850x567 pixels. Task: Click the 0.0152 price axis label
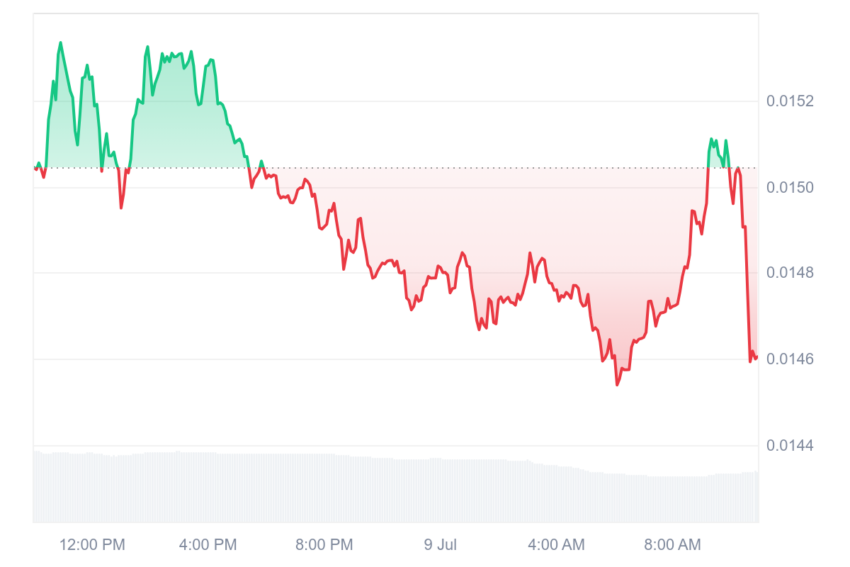click(789, 101)
